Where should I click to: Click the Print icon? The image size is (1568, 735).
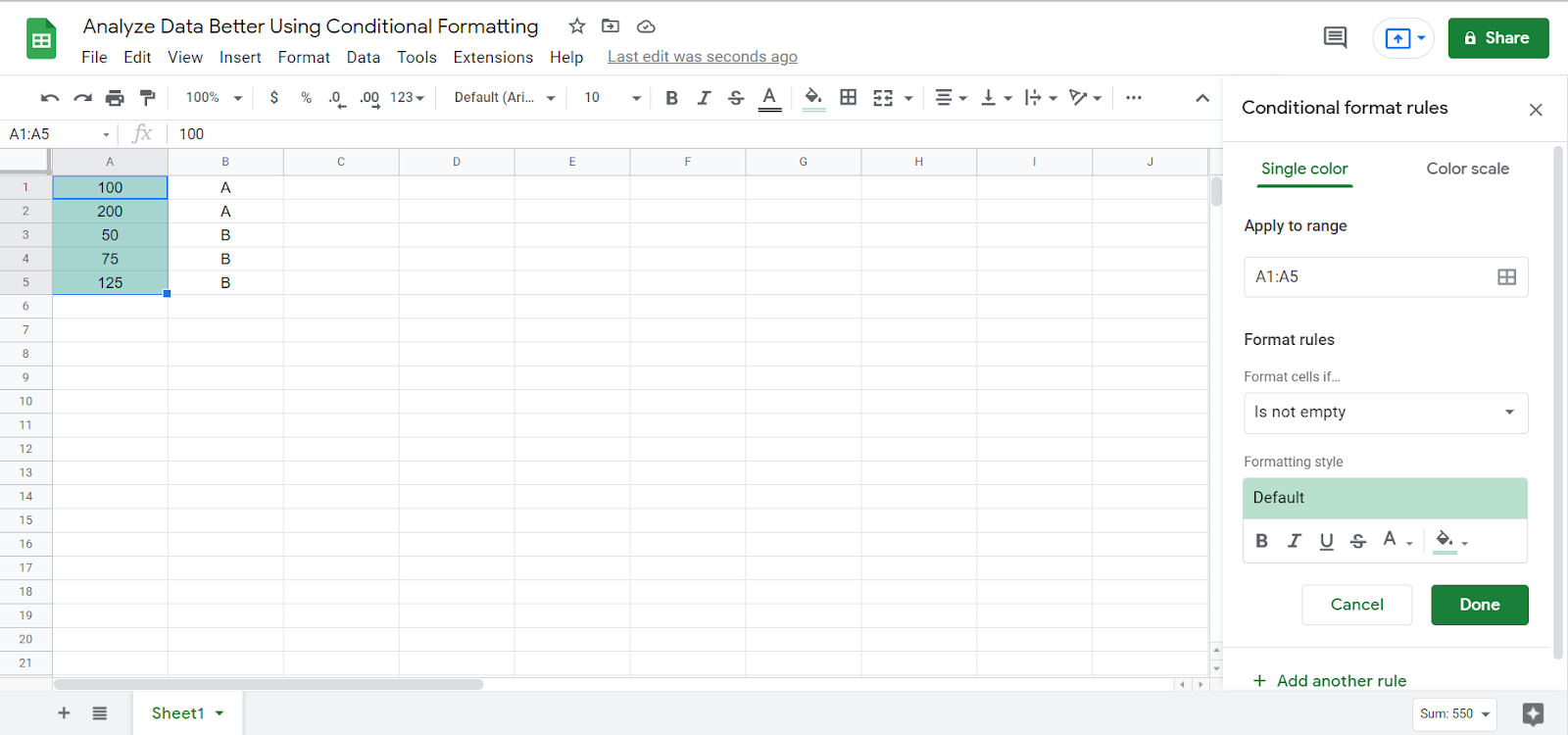coord(115,98)
